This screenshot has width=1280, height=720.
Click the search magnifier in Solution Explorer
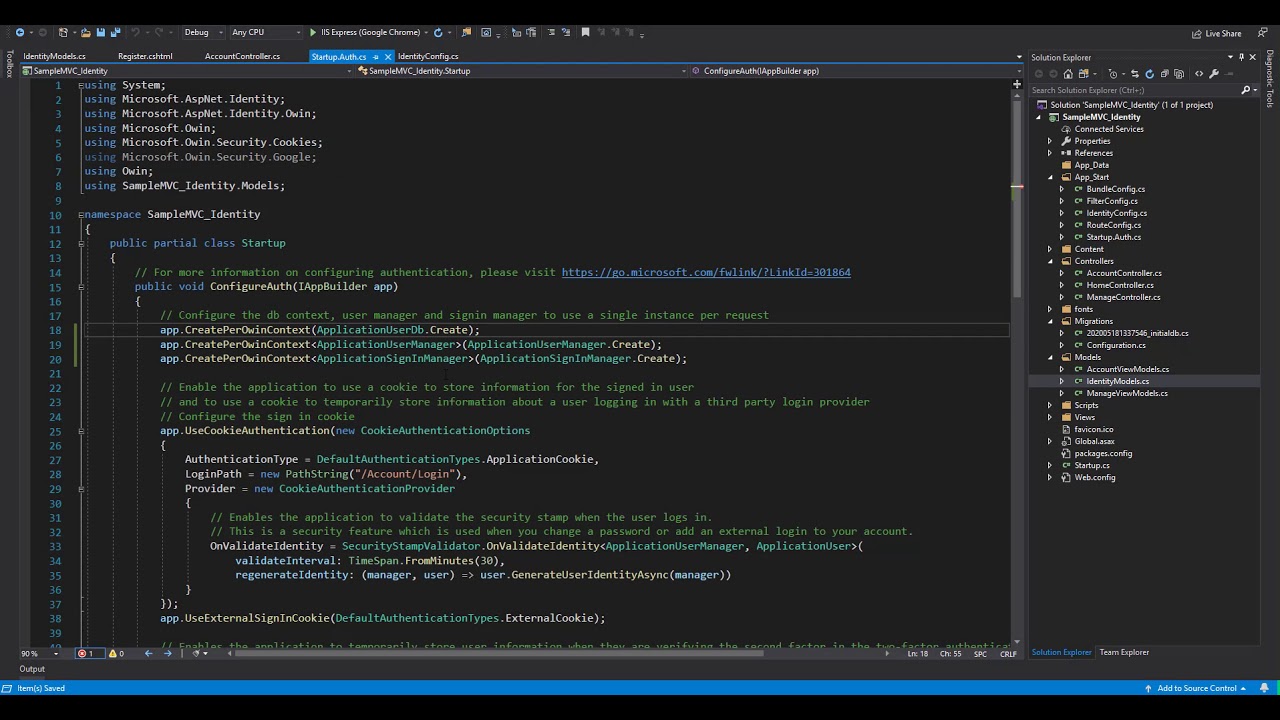pyautogui.click(x=1246, y=90)
